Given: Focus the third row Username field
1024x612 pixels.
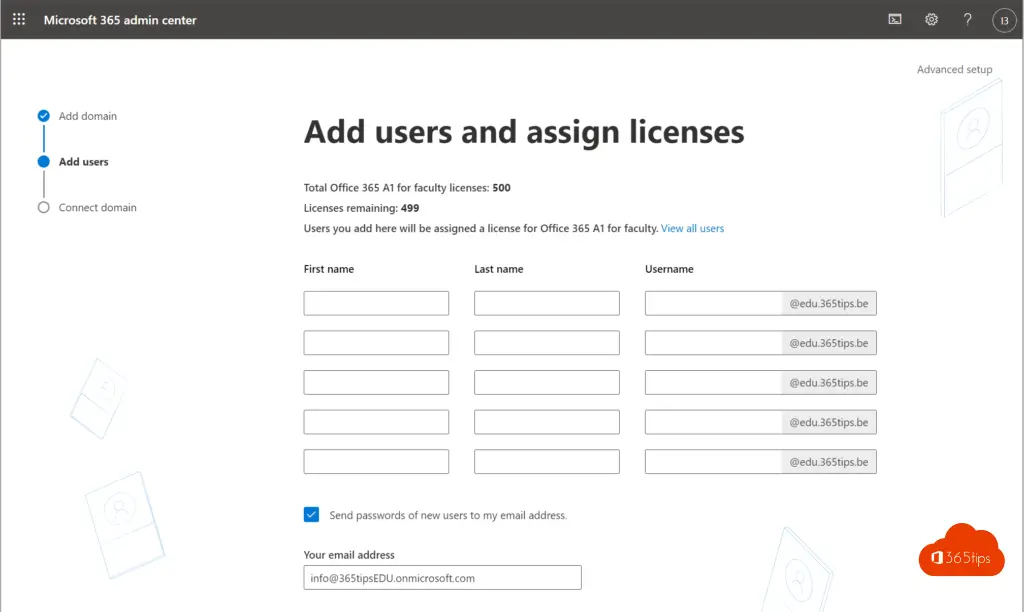Looking at the screenshot, I should coord(714,383).
